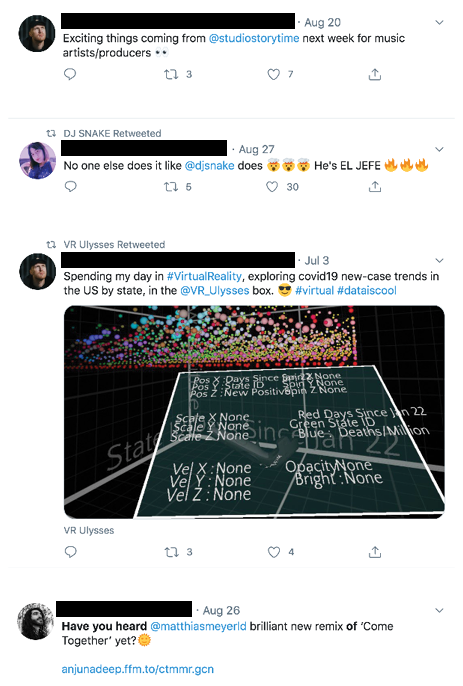Like the EL JEFE tweet with 30 likes
Image resolution: width=463 pixels, height=686 pixels.
click(272, 187)
